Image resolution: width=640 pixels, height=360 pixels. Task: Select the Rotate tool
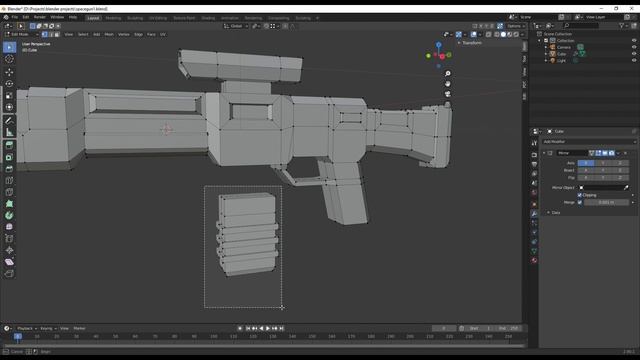(9, 84)
